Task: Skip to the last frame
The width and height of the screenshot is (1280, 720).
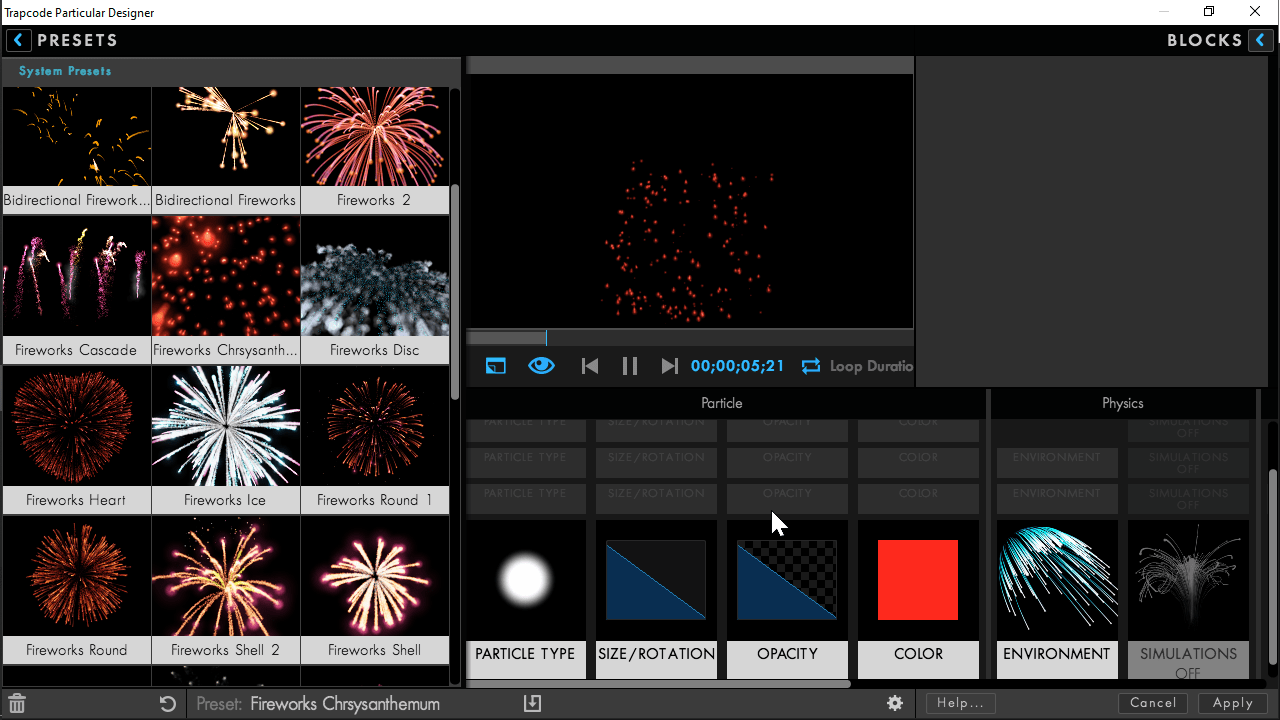Action: 670,366
